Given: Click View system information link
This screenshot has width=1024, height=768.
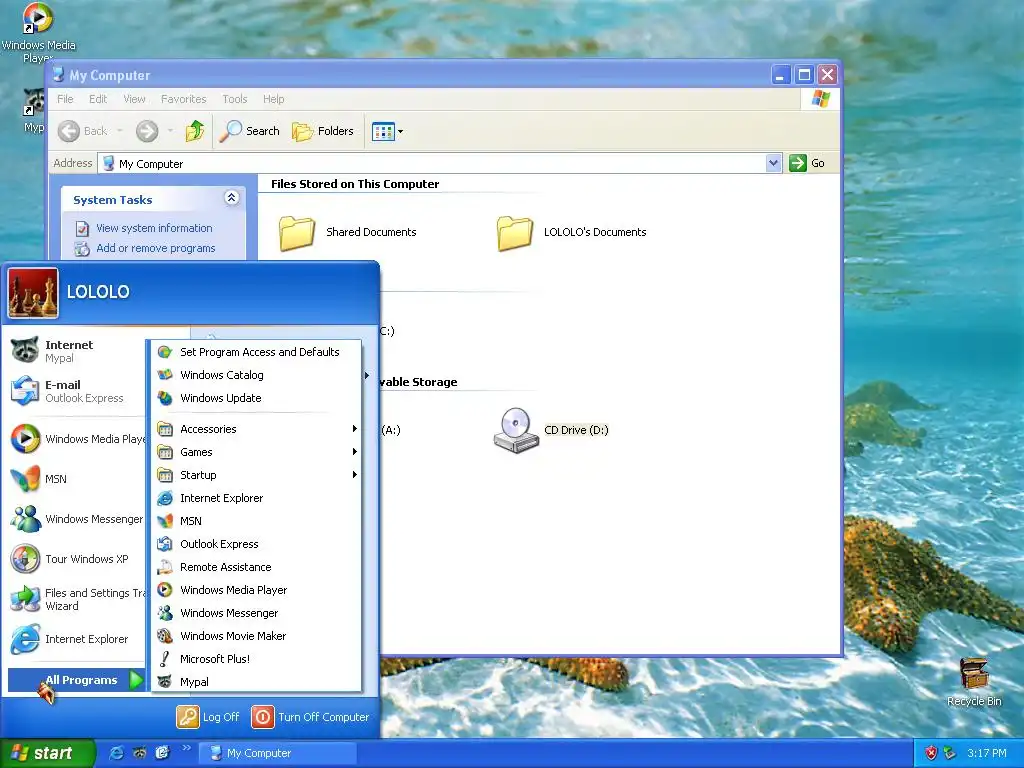Looking at the screenshot, I should [154, 228].
